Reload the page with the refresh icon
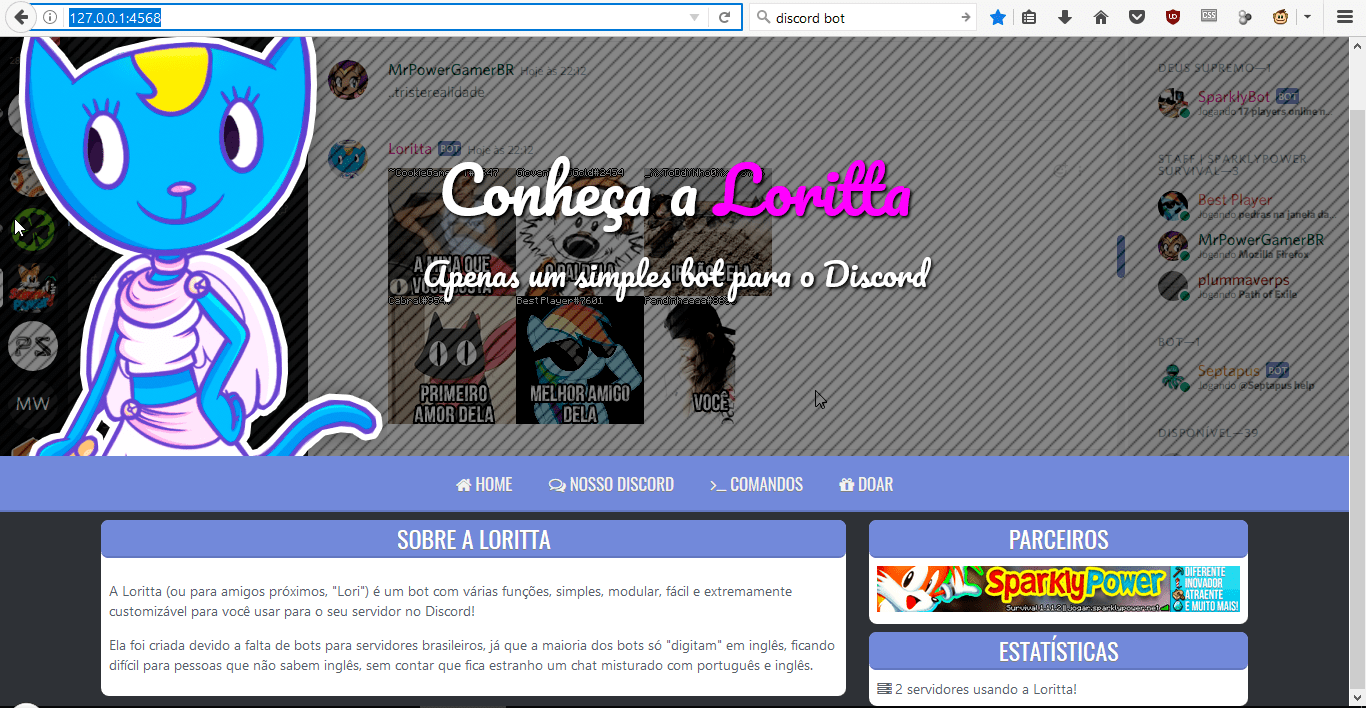1366x708 pixels. 724,18
